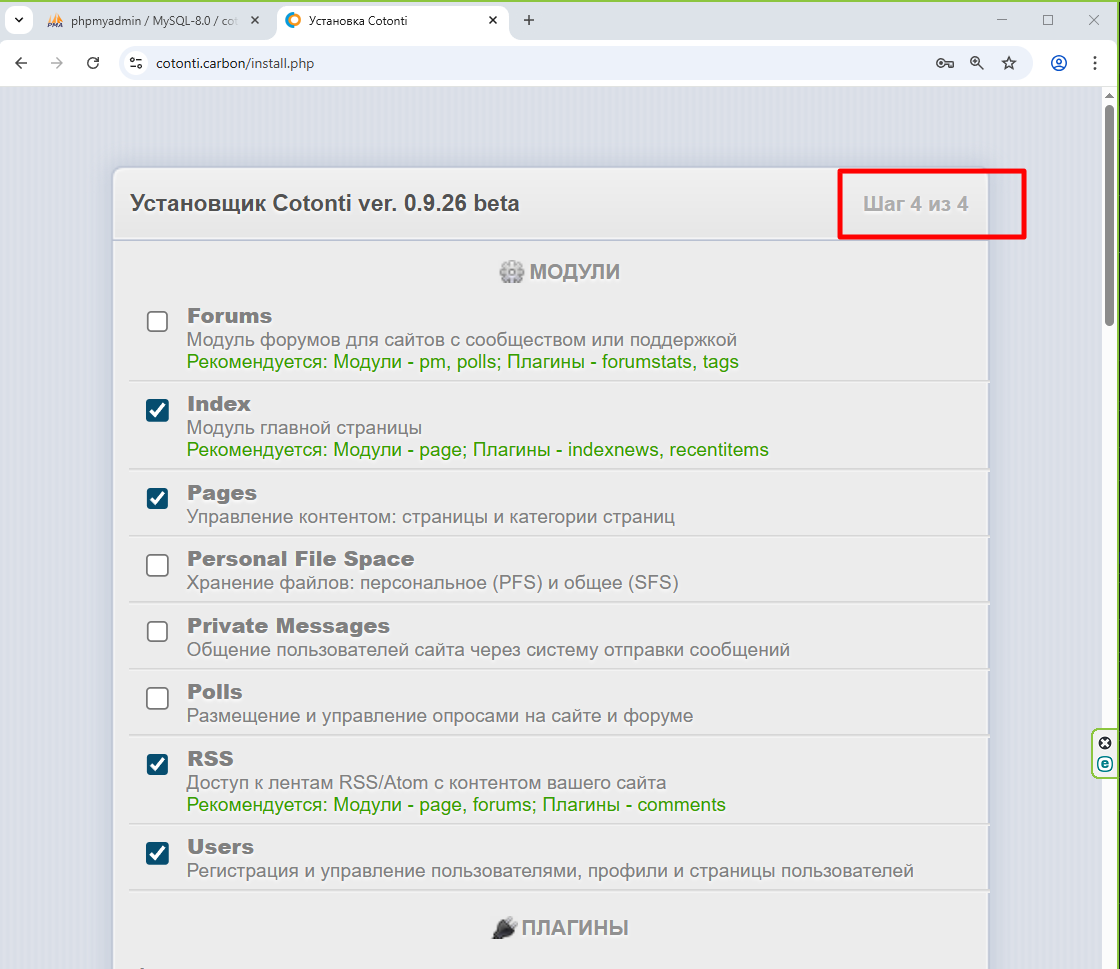The height and width of the screenshot is (969, 1120).
Task: Uncheck the RSS module checkbox
Action: pos(157,764)
